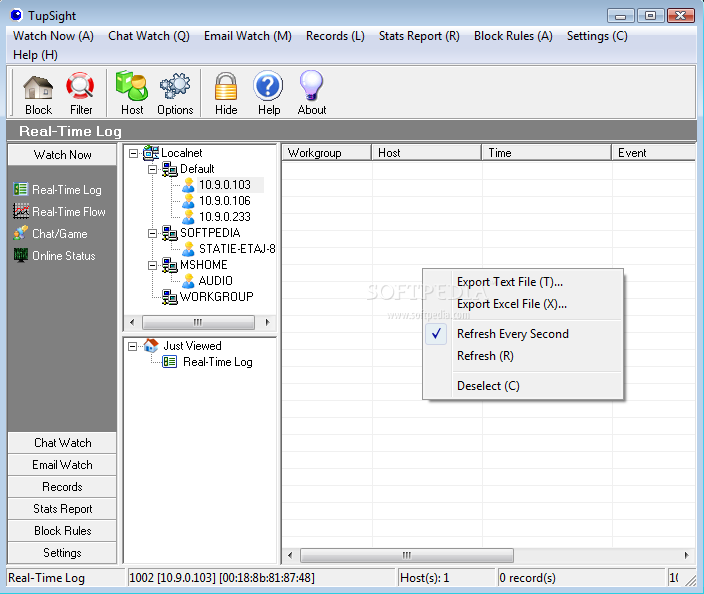Viewport: 704px width, 594px height.
Task: Open Help question mark toolbar icon
Action: pos(268,93)
